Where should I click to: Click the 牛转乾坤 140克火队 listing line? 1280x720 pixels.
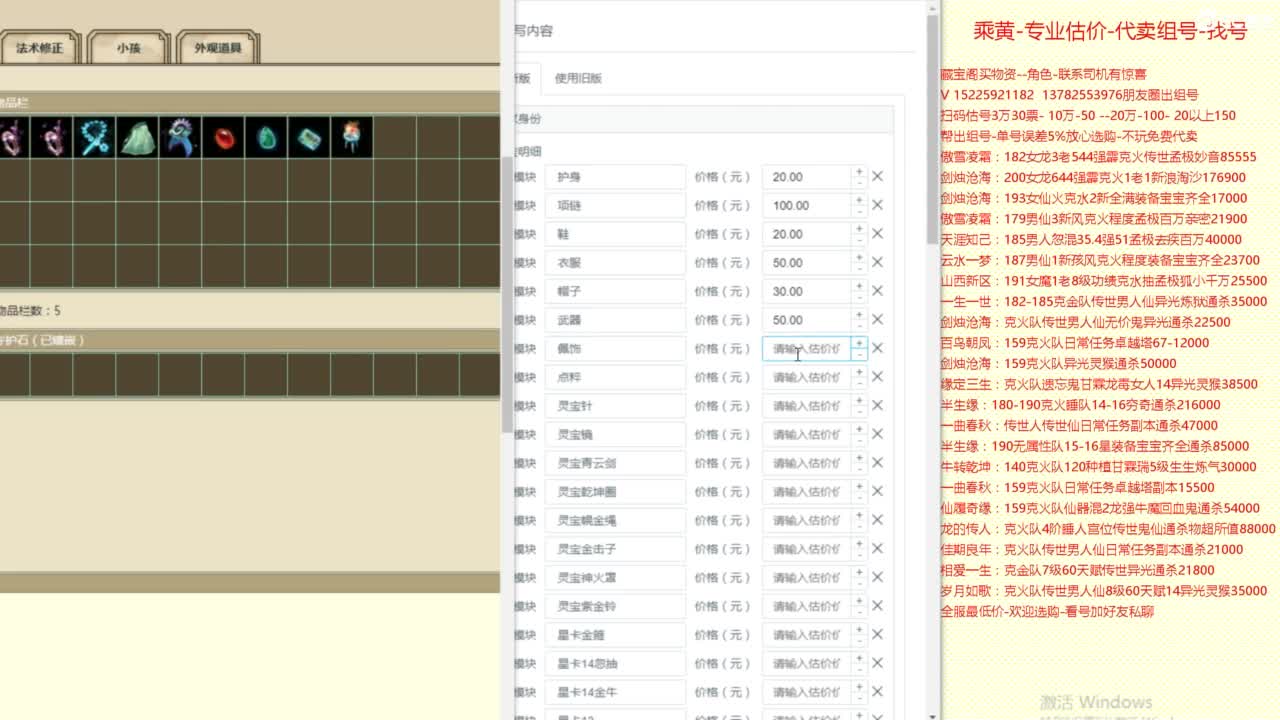tap(1098, 466)
